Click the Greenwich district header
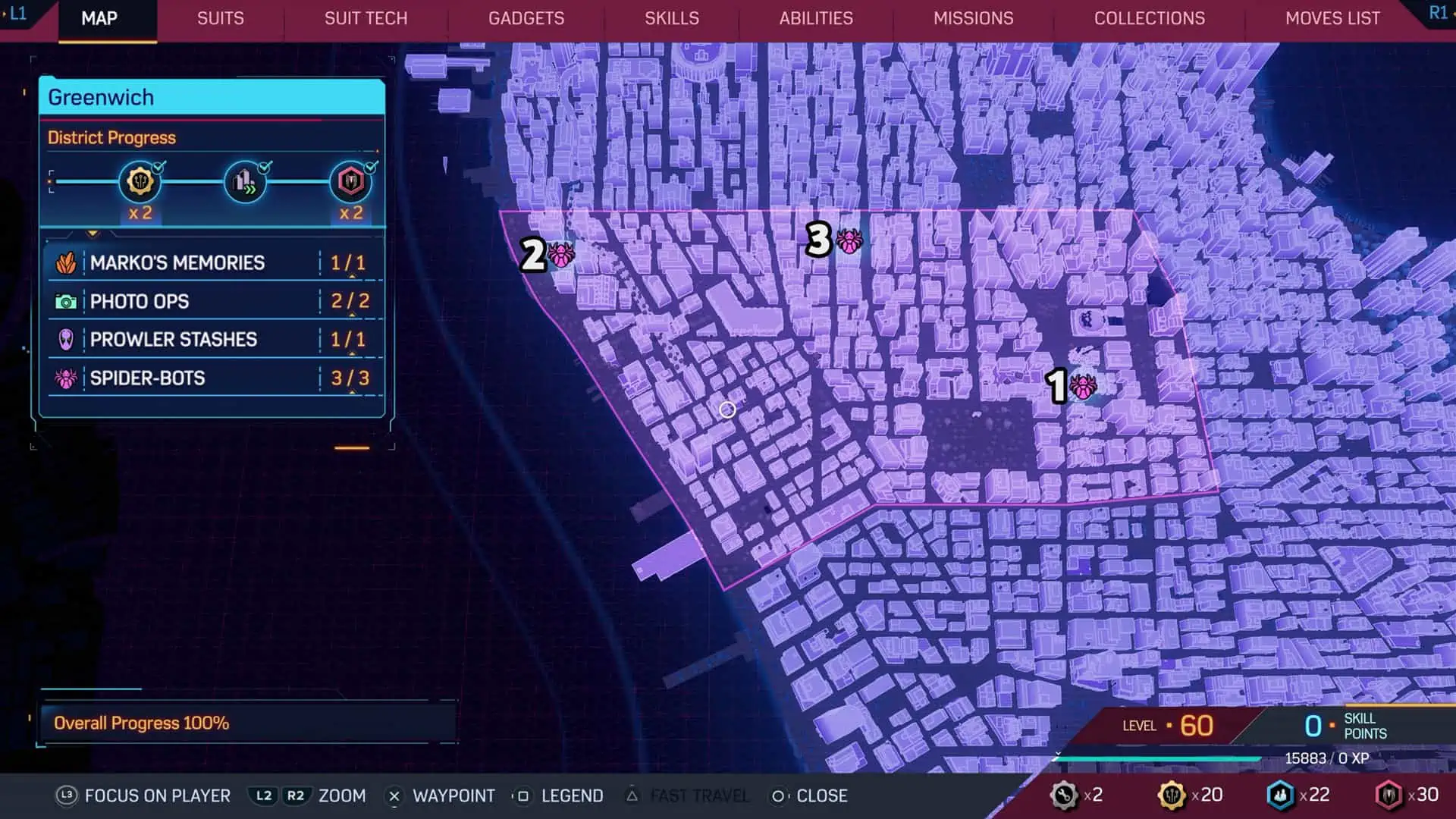 point(212,97)
